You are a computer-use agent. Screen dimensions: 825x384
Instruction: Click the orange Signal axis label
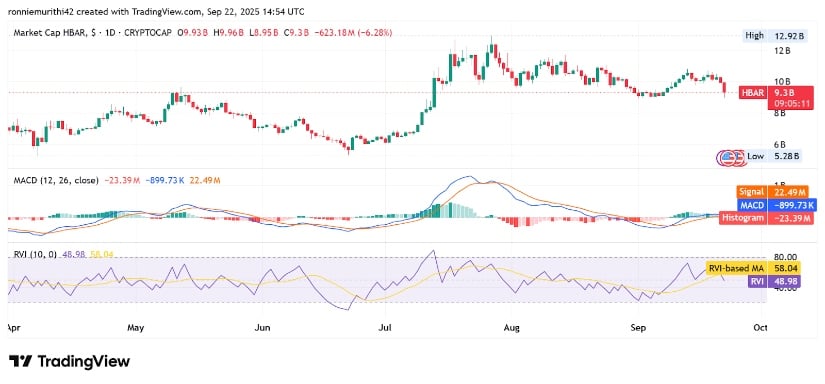tap(751, 193)
